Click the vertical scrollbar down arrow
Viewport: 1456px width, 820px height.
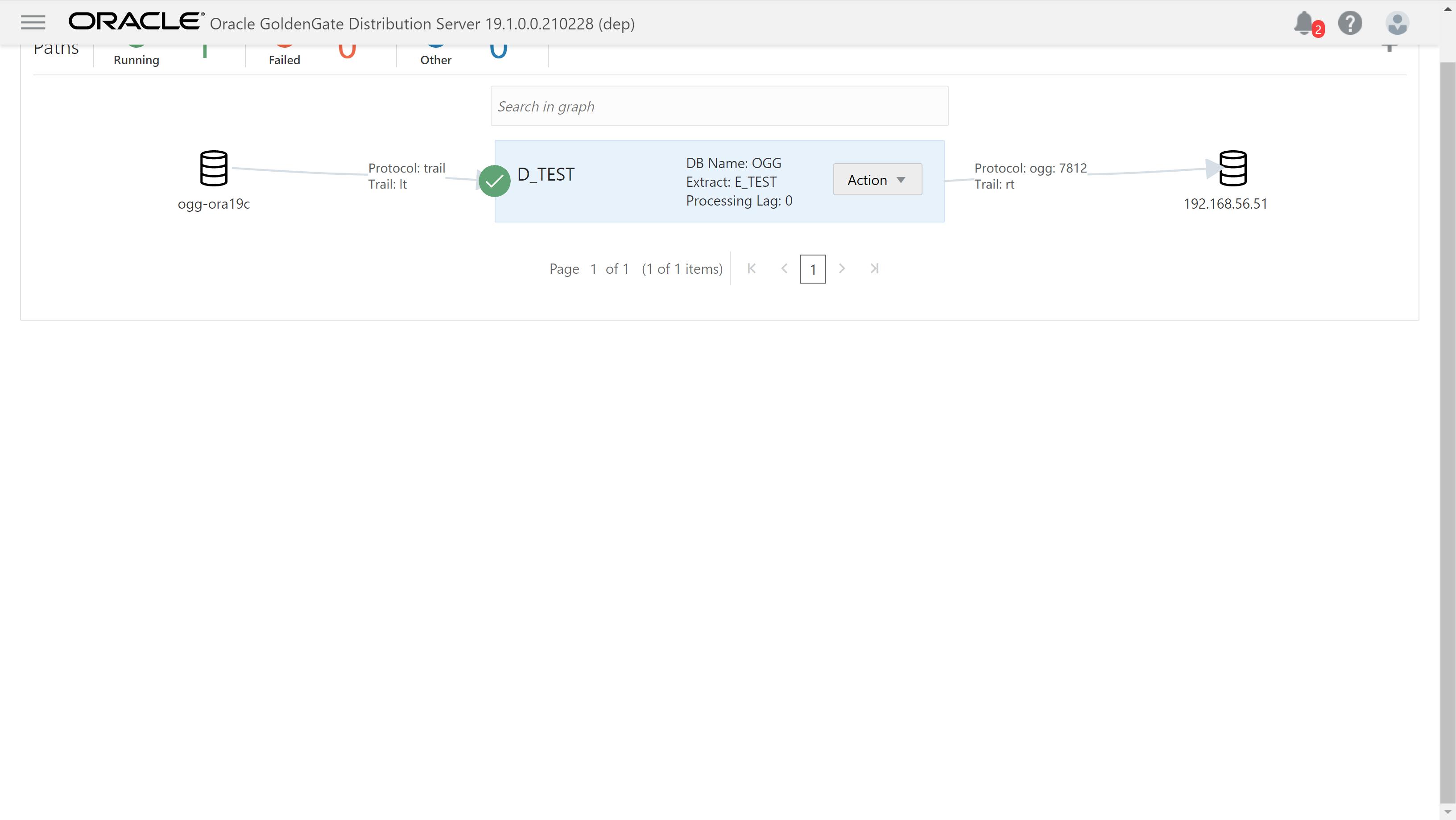pyautogui.click(x=1447, y=812)
